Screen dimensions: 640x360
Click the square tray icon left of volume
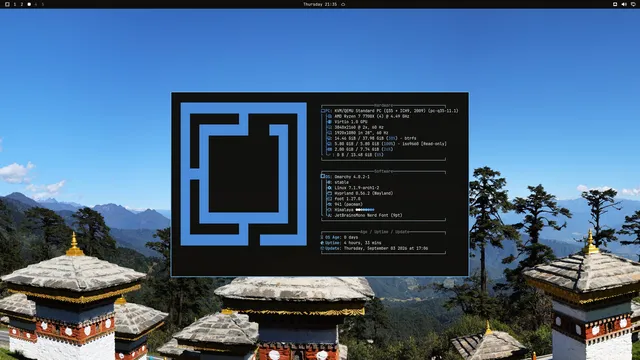click(615, 4)
